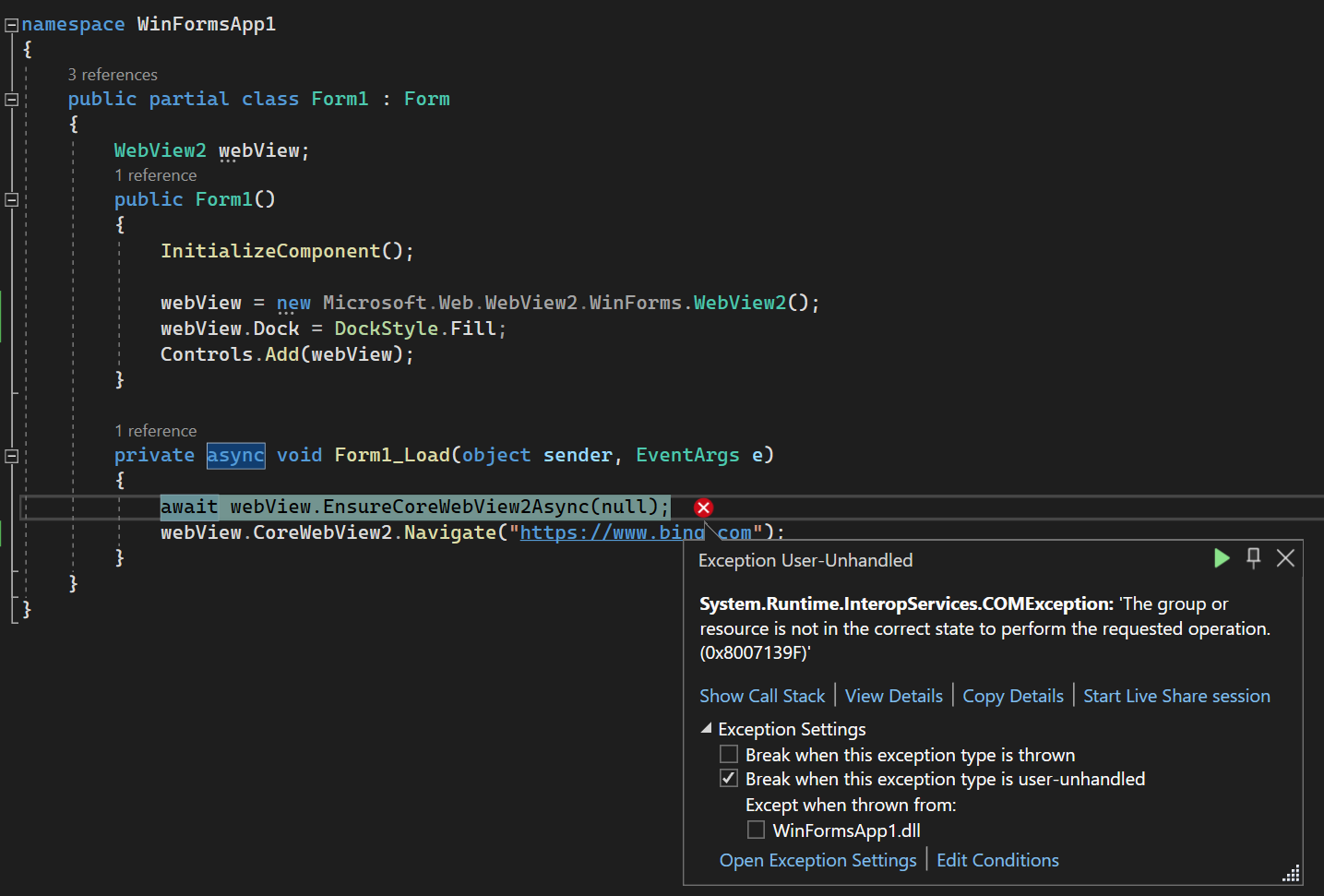The image size is (1324, 896).
Task: Pin the exception helper popup
Action: click(x=1253, y=558)
